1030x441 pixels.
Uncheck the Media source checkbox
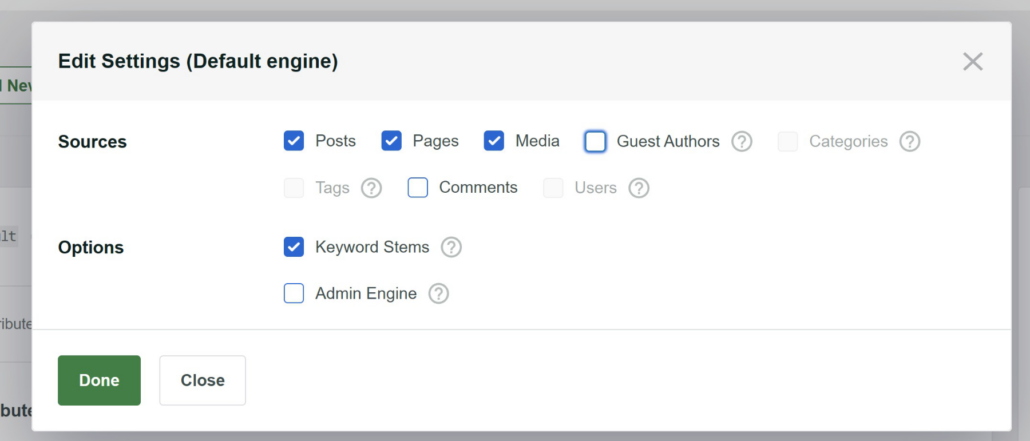494,141
